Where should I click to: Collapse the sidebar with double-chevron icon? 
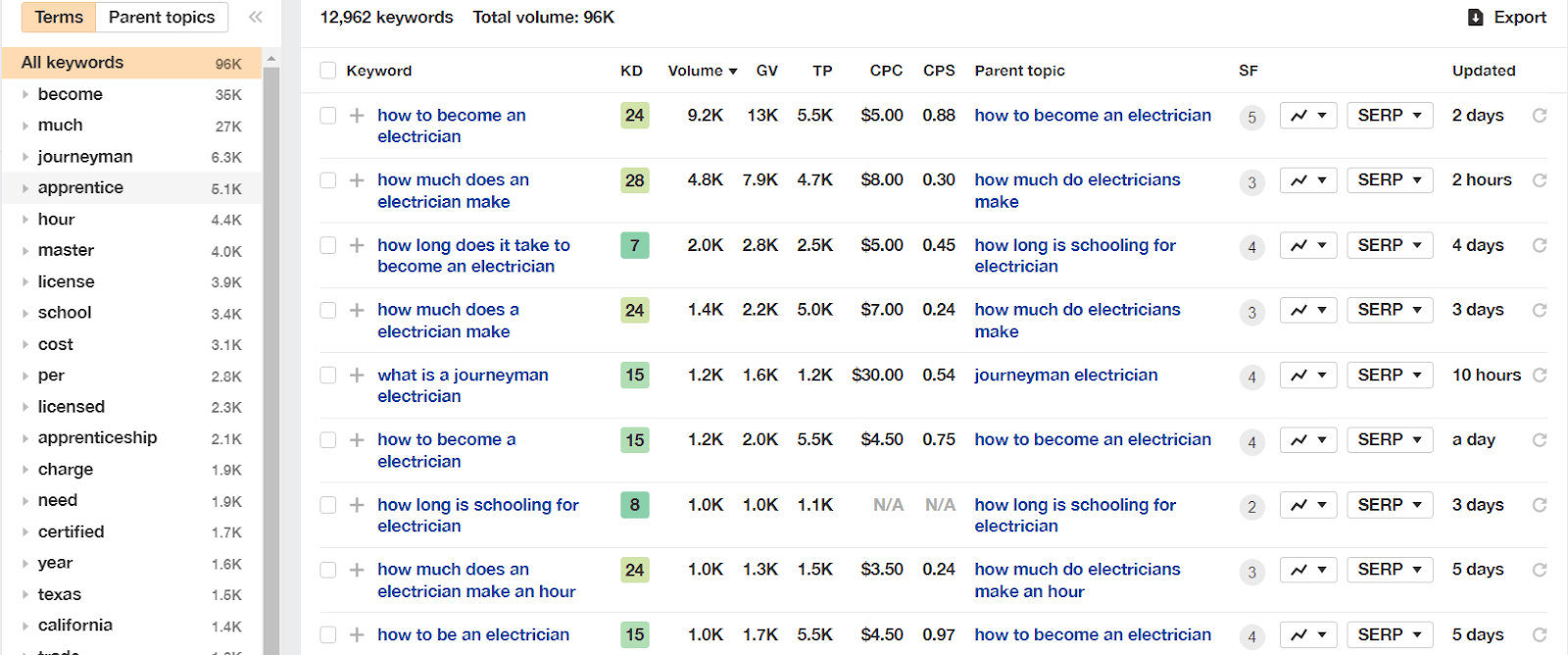coord(256,17)
